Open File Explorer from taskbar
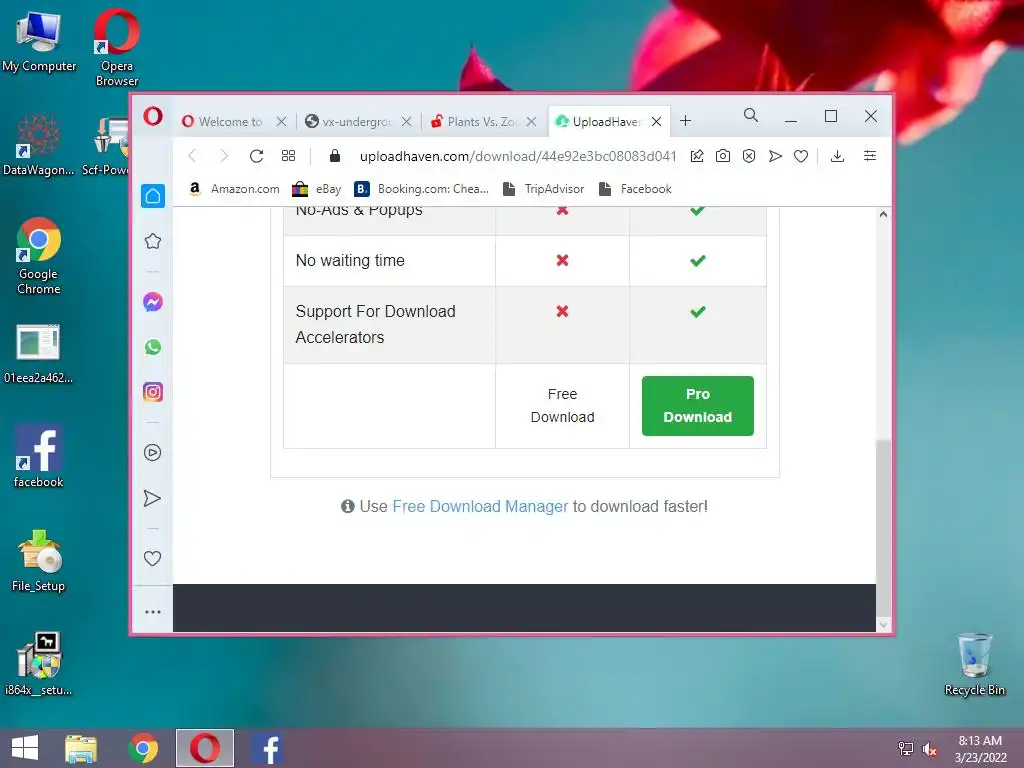This screenshot has height=768, width=1024. coord(81,748)
